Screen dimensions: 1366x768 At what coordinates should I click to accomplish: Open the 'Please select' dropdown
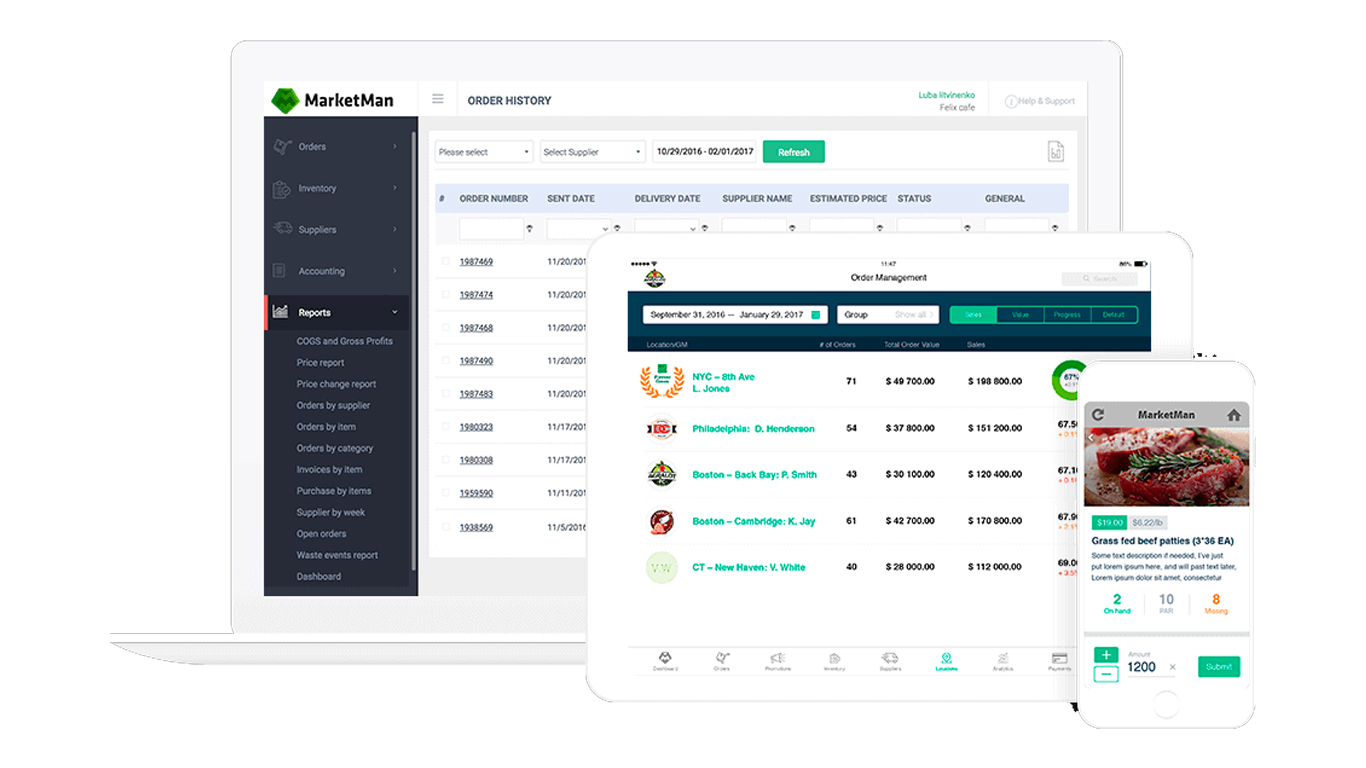pyautogui.click(x=484, y=152)
